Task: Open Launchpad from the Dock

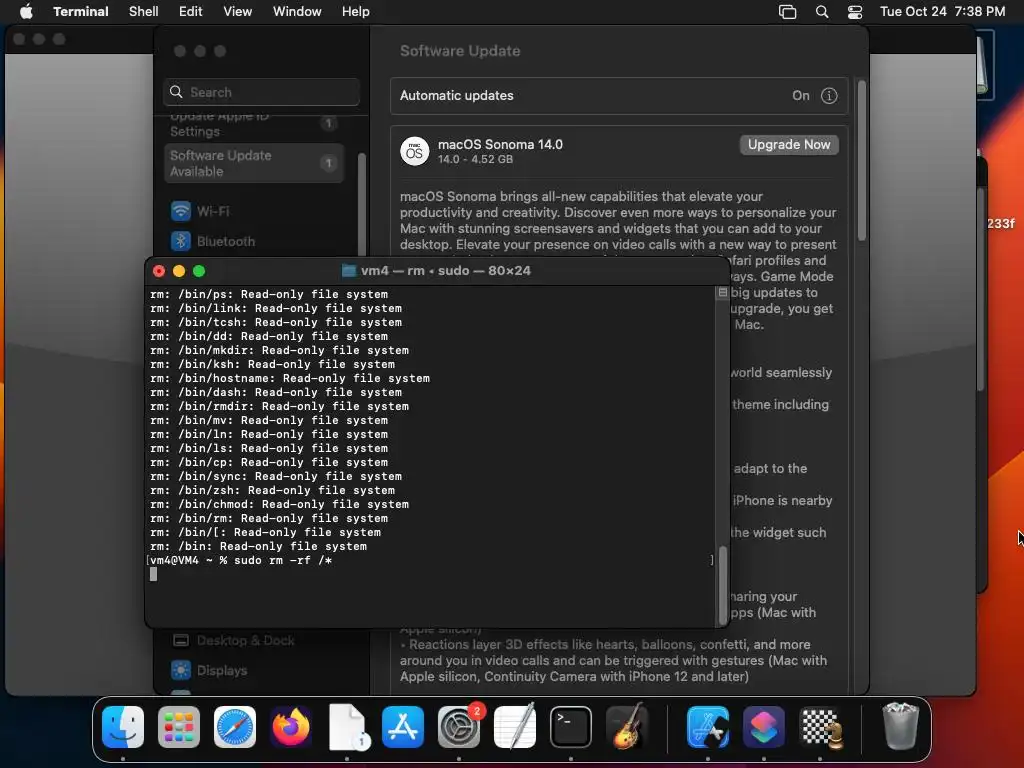Action: (x=179, y=726)
